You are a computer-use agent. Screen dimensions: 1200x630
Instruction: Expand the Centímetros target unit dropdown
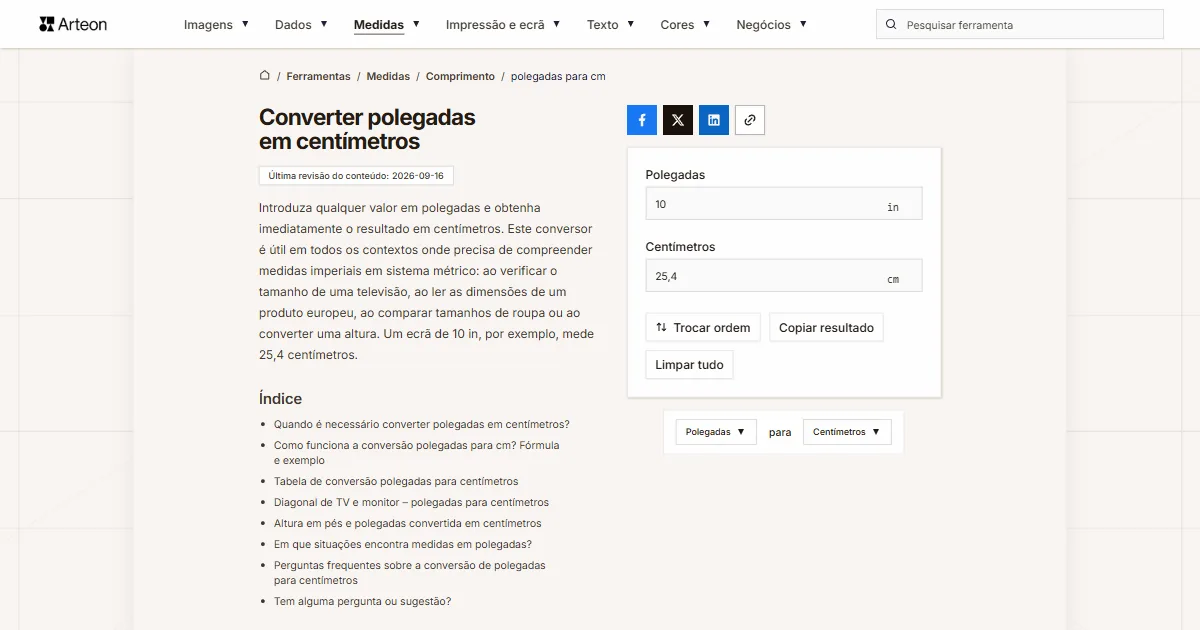click(847, 432)
